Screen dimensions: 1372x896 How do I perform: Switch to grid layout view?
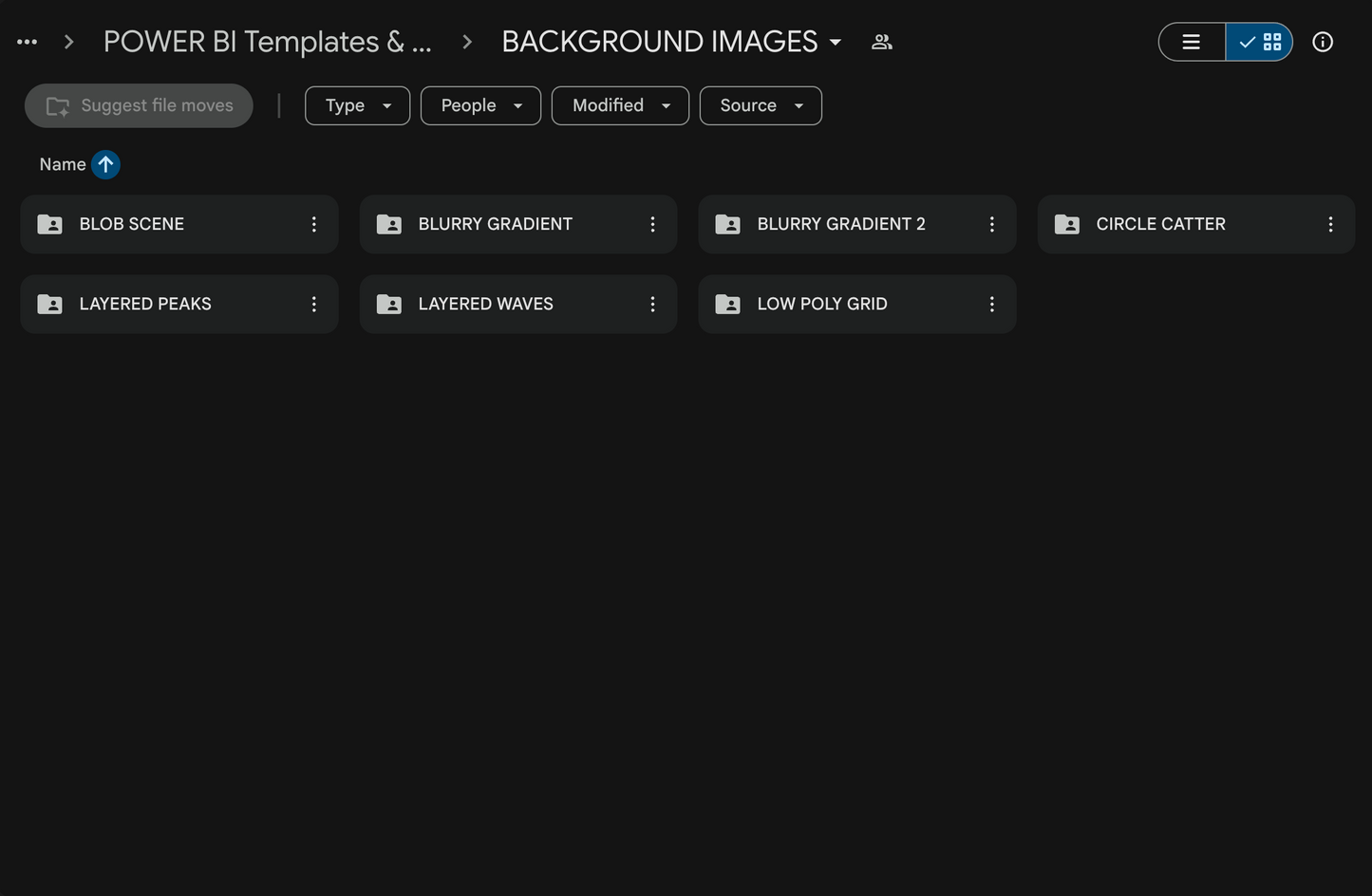point(1260,42)
